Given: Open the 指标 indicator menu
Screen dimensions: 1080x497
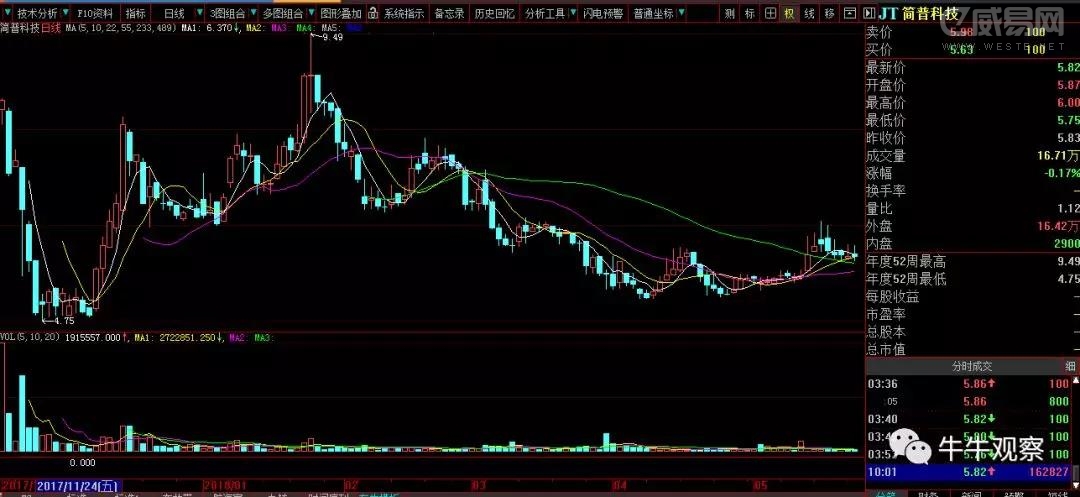Looking at the screenshot, I should coord(135,14).
